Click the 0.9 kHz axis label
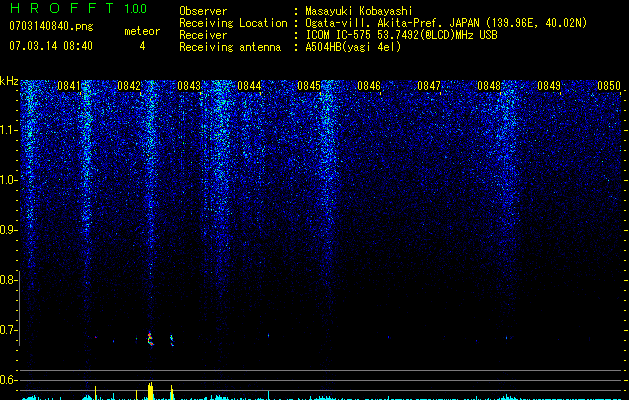Screen dimensions: 629x400 (x=8, y=230)
